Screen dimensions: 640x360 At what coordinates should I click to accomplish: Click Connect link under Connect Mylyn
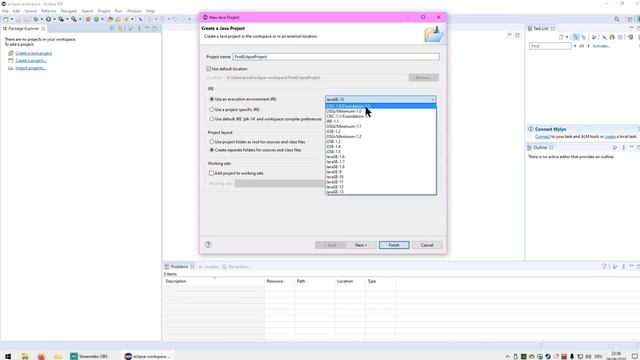click(542, 137)
